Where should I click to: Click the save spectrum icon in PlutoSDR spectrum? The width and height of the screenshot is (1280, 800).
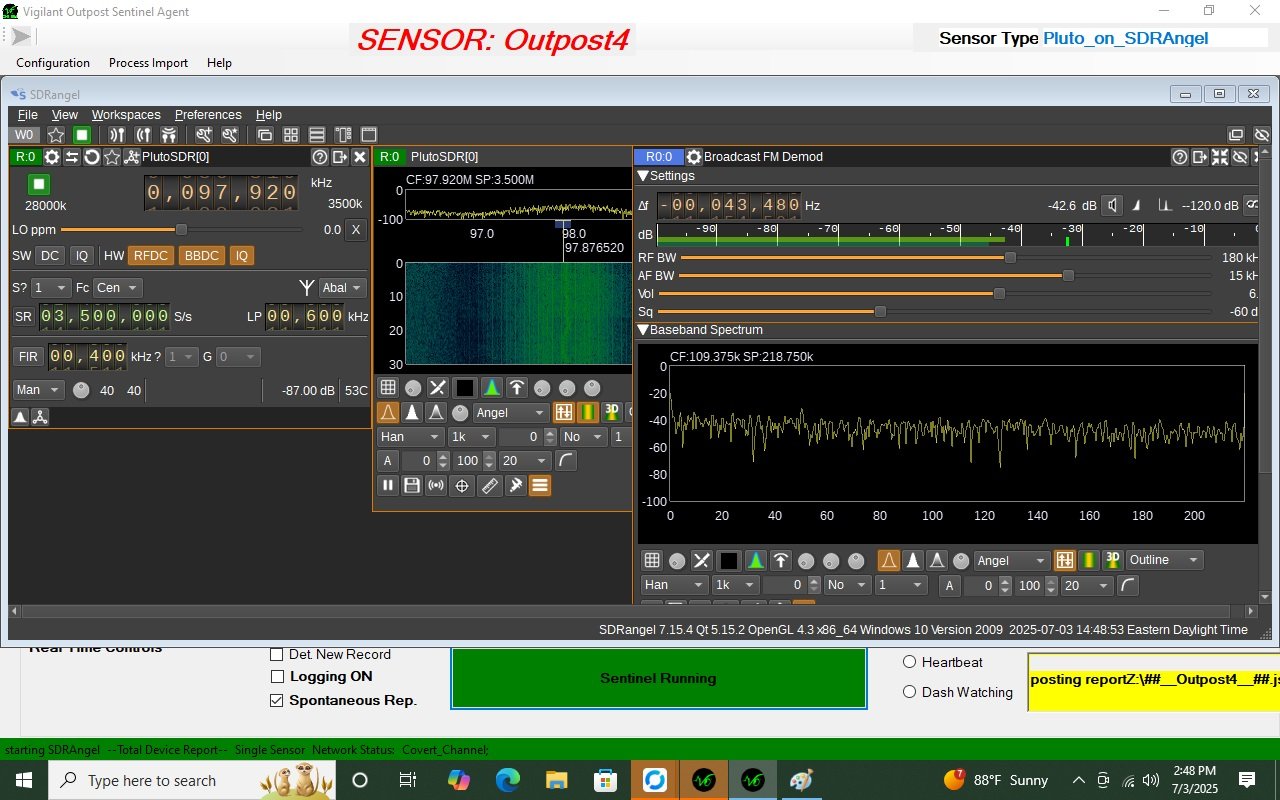pos(411,486)
